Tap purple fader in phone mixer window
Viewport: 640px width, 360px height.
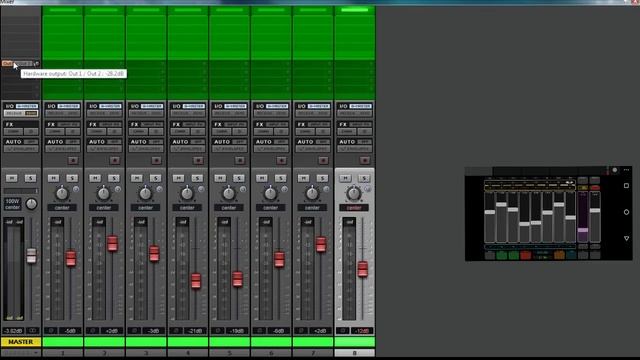583,230
